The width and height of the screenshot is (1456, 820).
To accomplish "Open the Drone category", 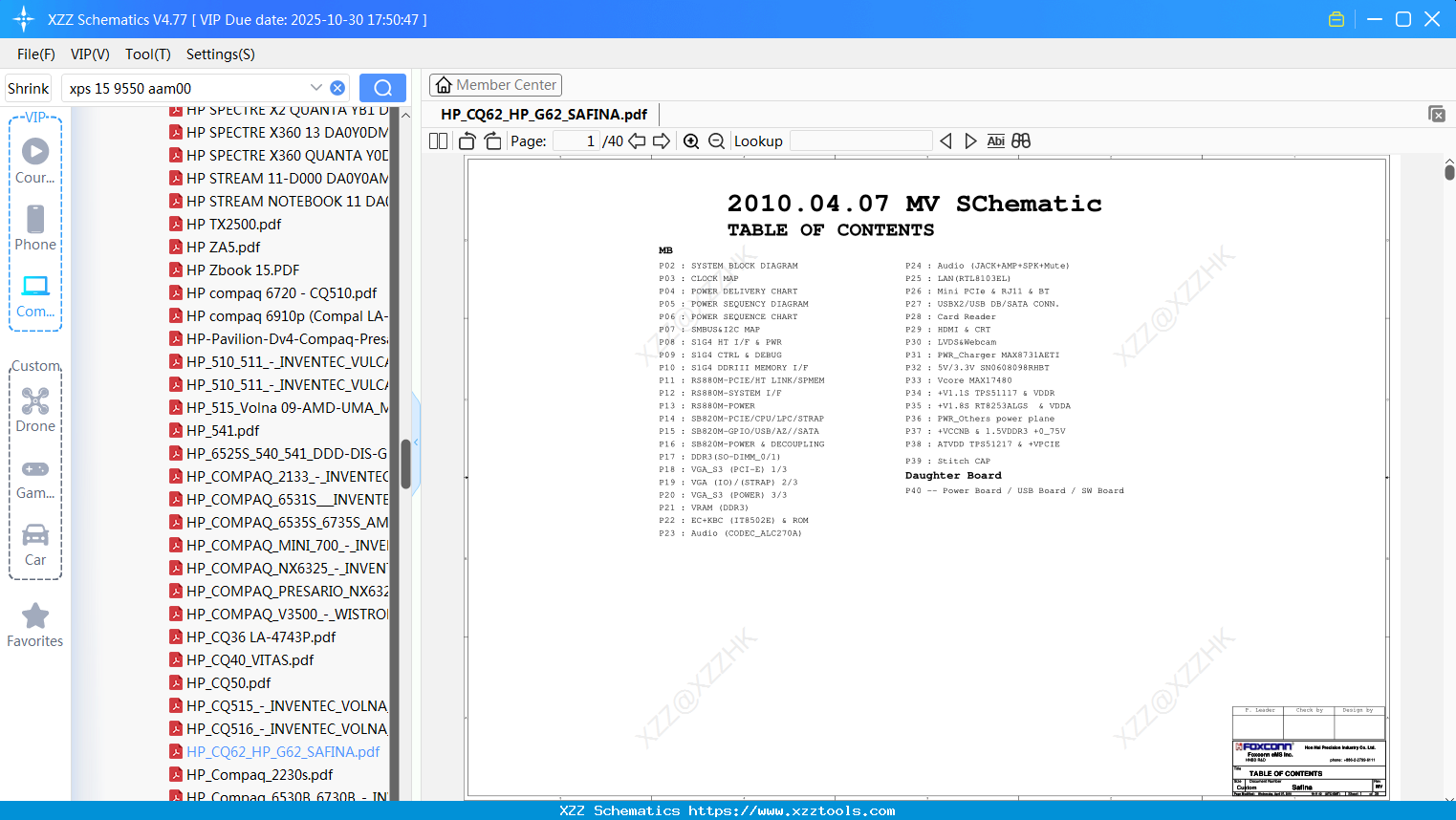I will tap(35, 410).
